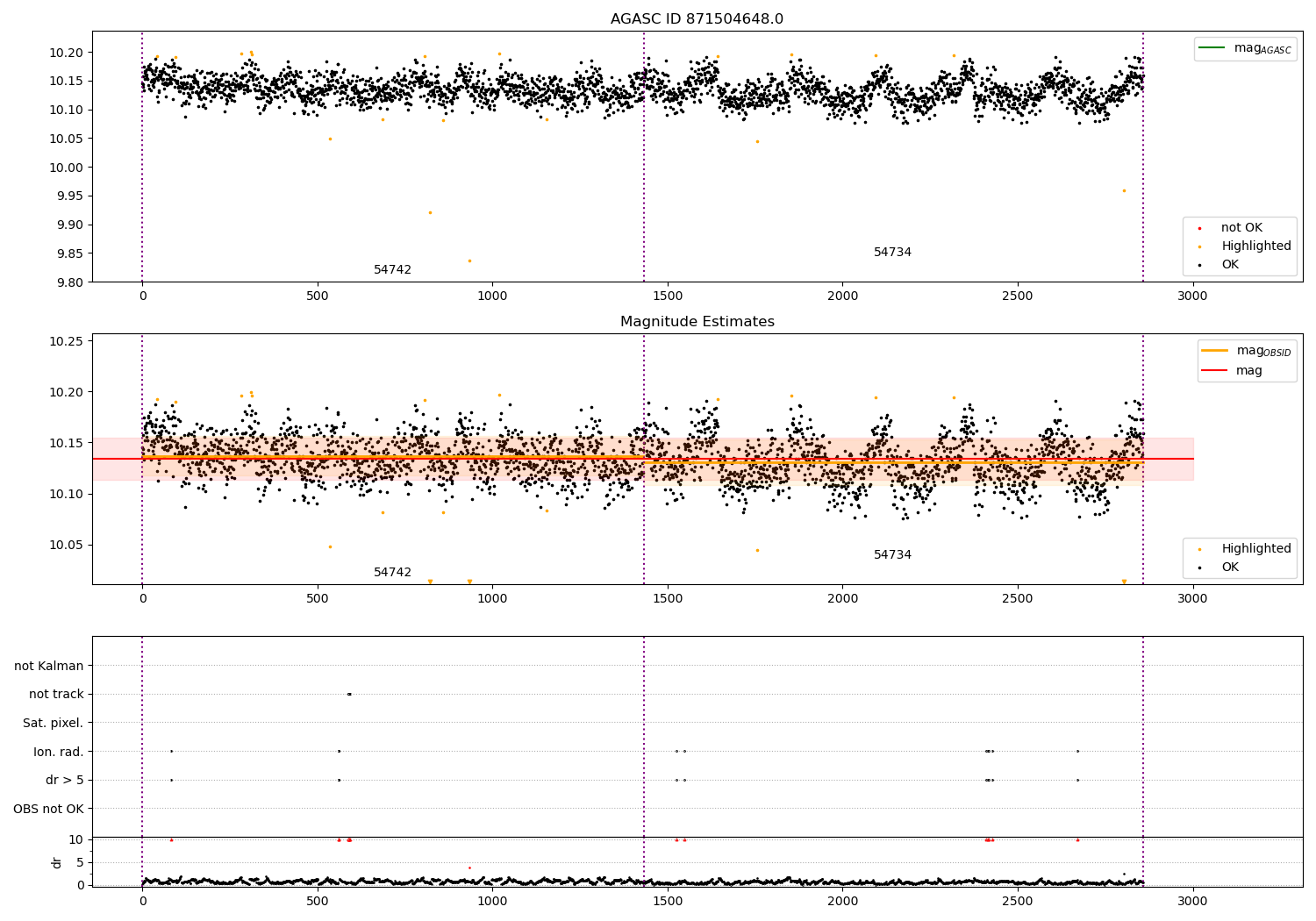This screenshot has width=1316, height=921.
Task: Select the mag OBSID legend entry
Action: click(1263, 351)
